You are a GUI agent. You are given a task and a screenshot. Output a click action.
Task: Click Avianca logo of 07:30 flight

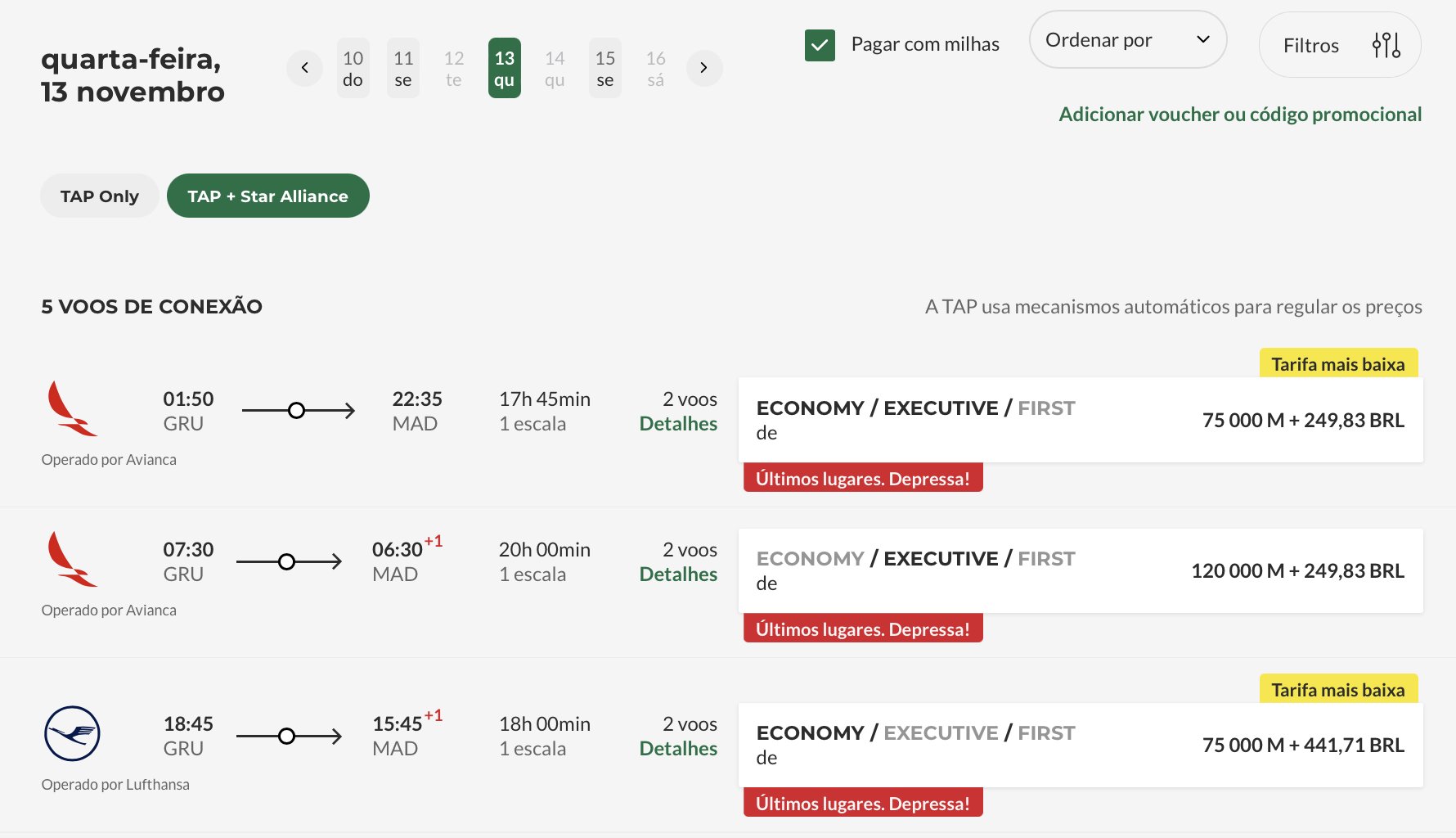point(72,559)
